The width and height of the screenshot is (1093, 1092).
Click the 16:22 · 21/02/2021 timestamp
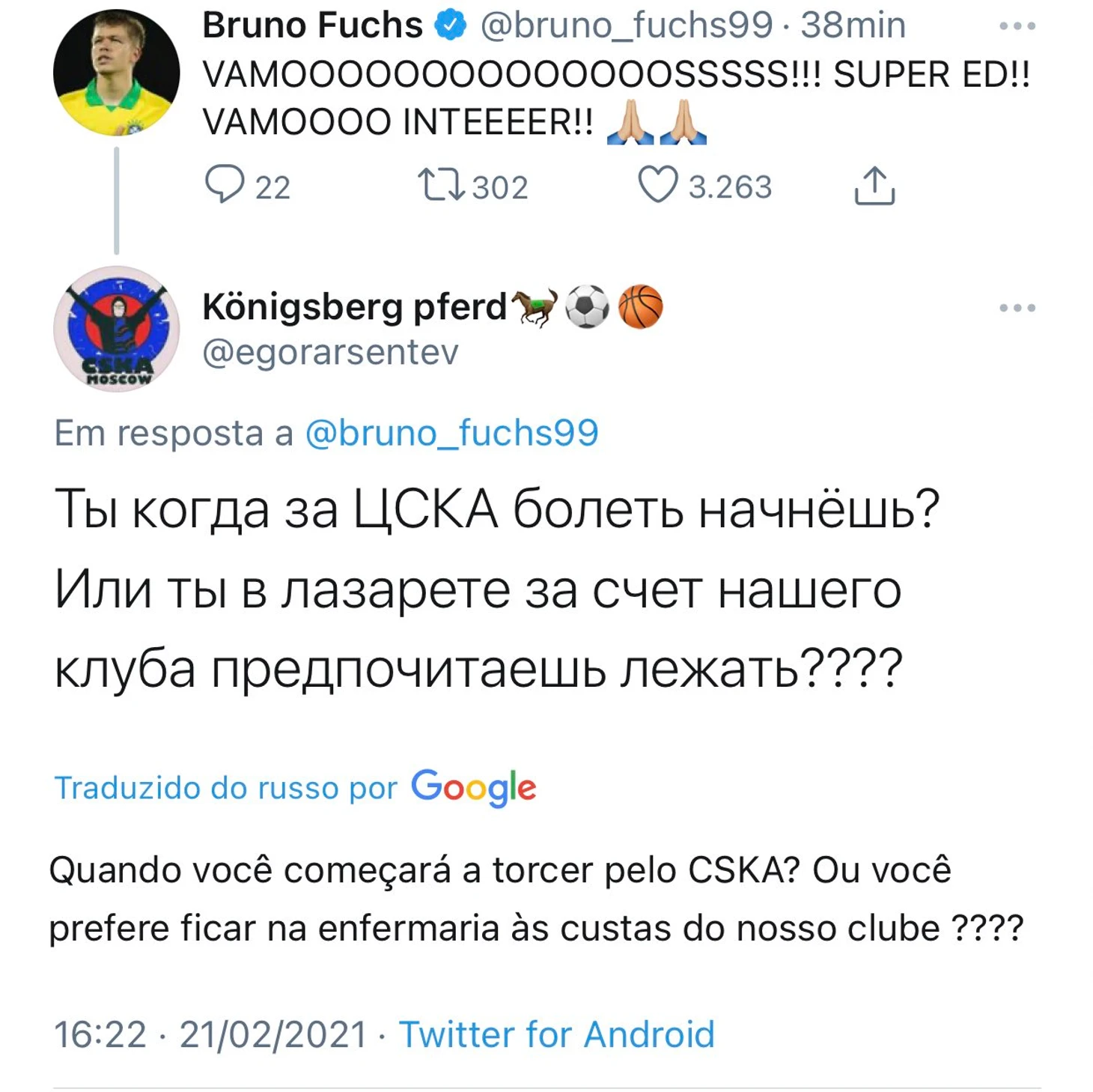pyautogui.click(x=210, y=1034)
